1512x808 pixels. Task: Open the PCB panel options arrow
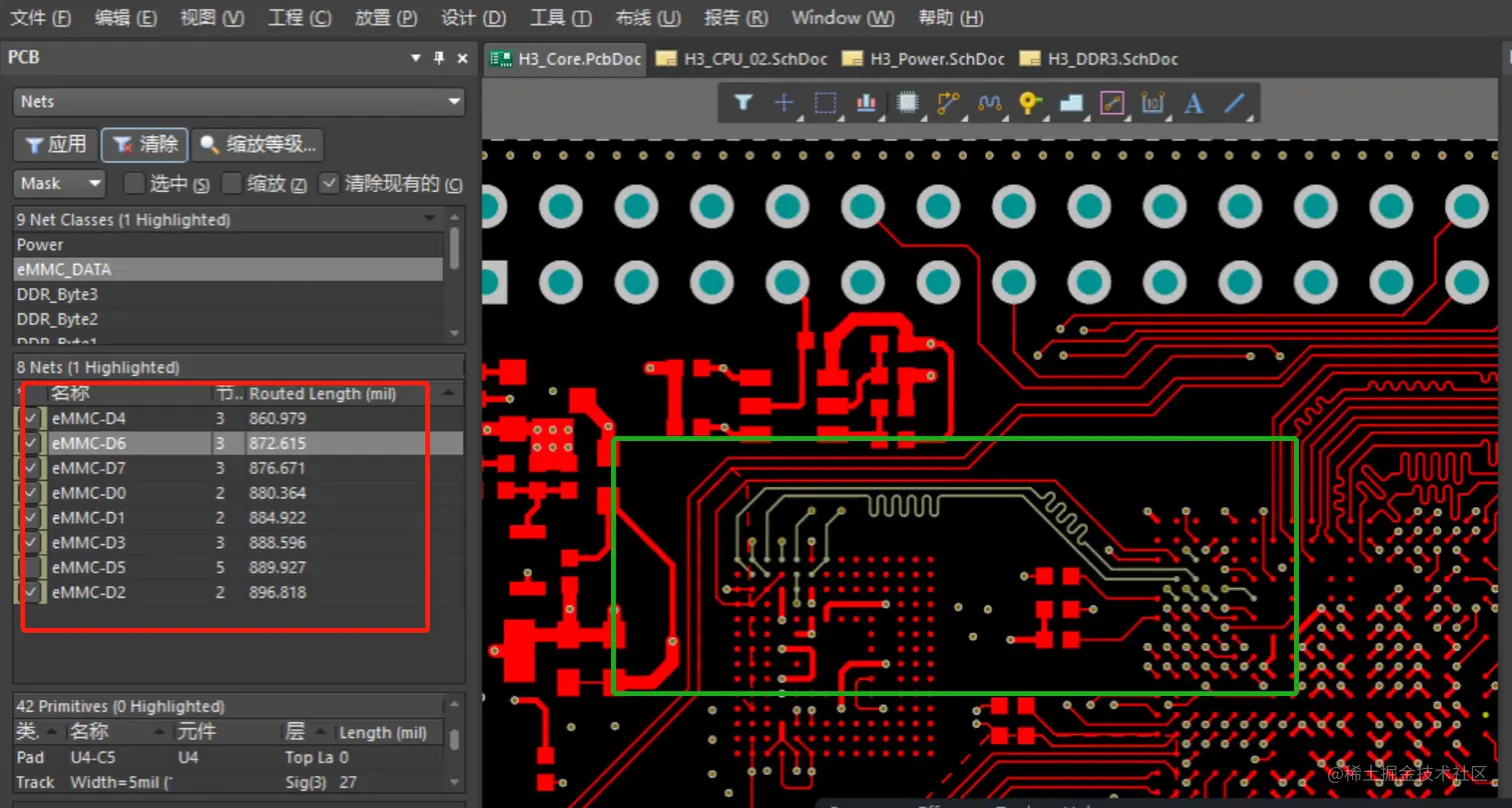[416, 58]
